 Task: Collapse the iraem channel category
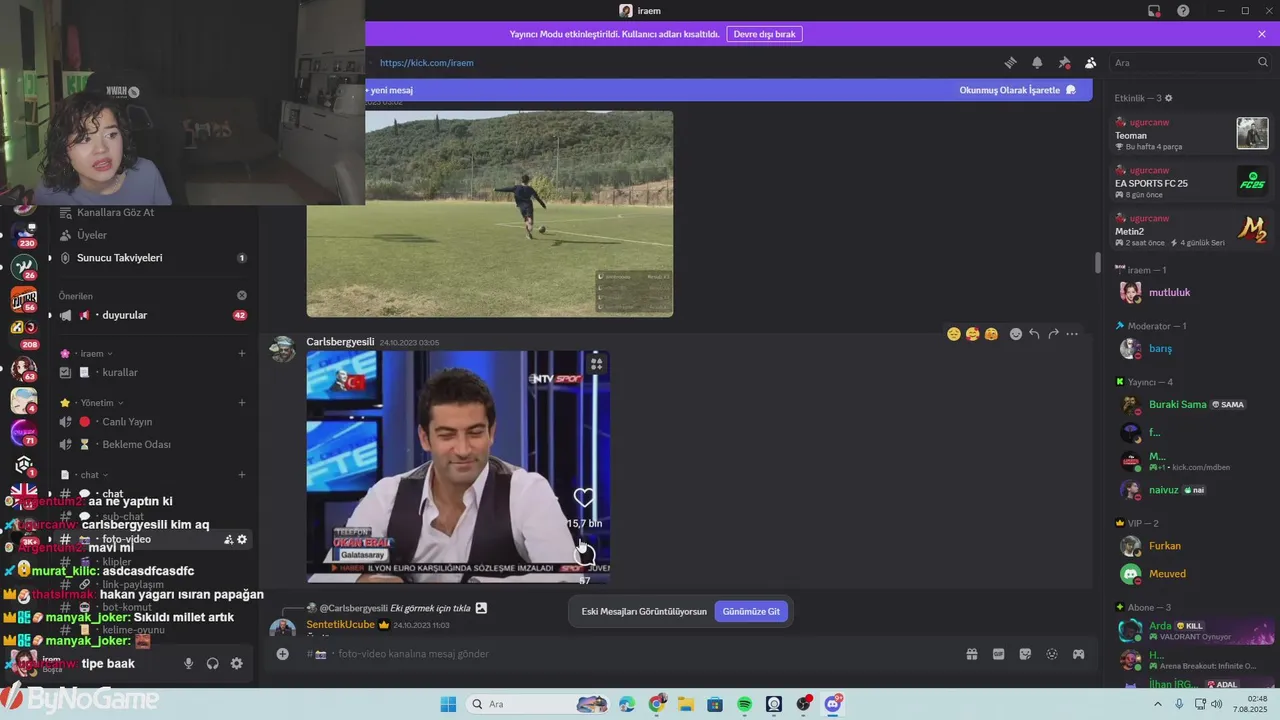click(x=92, y=354)
